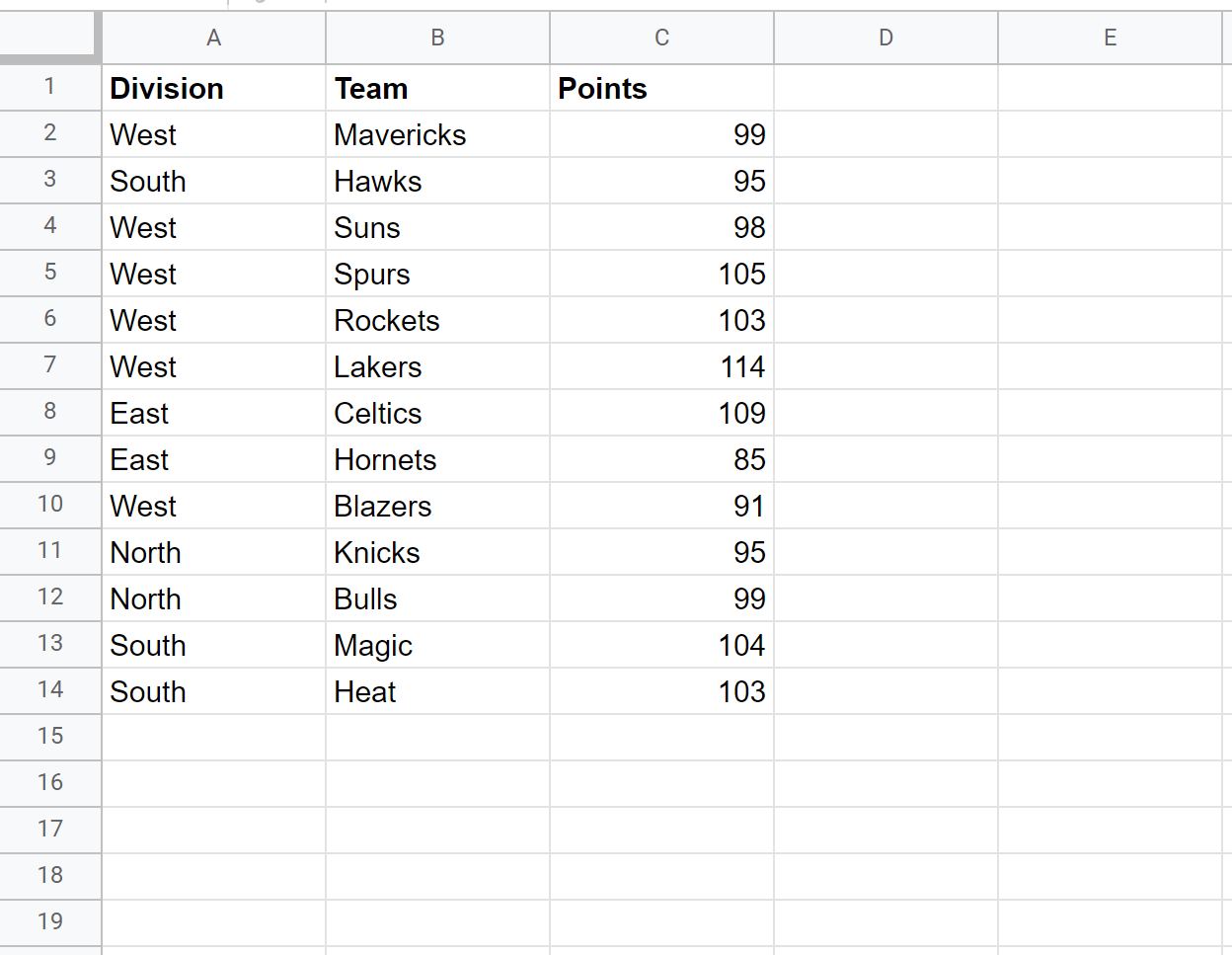Click the Points header cell
1232x955 pixels.
(661, 89)
